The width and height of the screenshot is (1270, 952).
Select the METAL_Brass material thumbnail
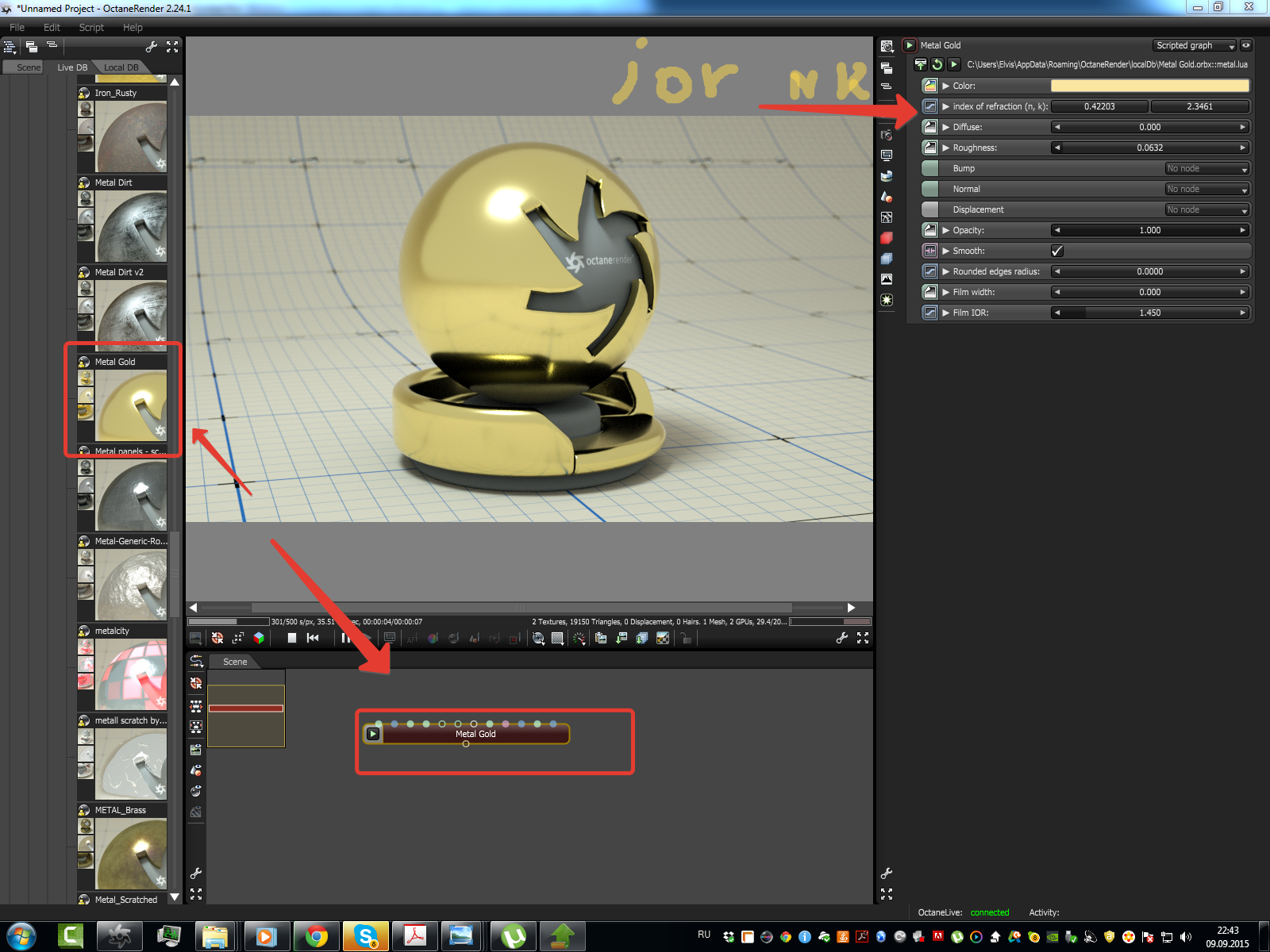[131, 854]
